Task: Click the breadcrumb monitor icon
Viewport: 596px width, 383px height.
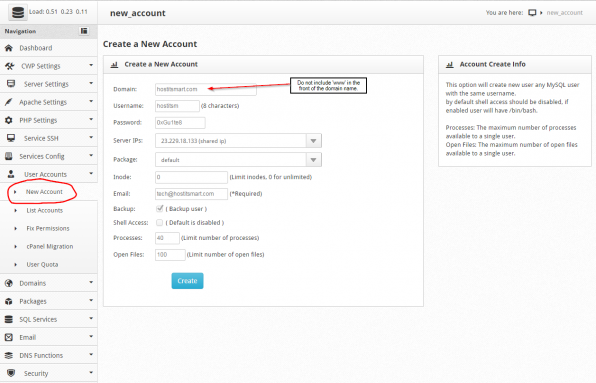Action: (x=532, y=13)
